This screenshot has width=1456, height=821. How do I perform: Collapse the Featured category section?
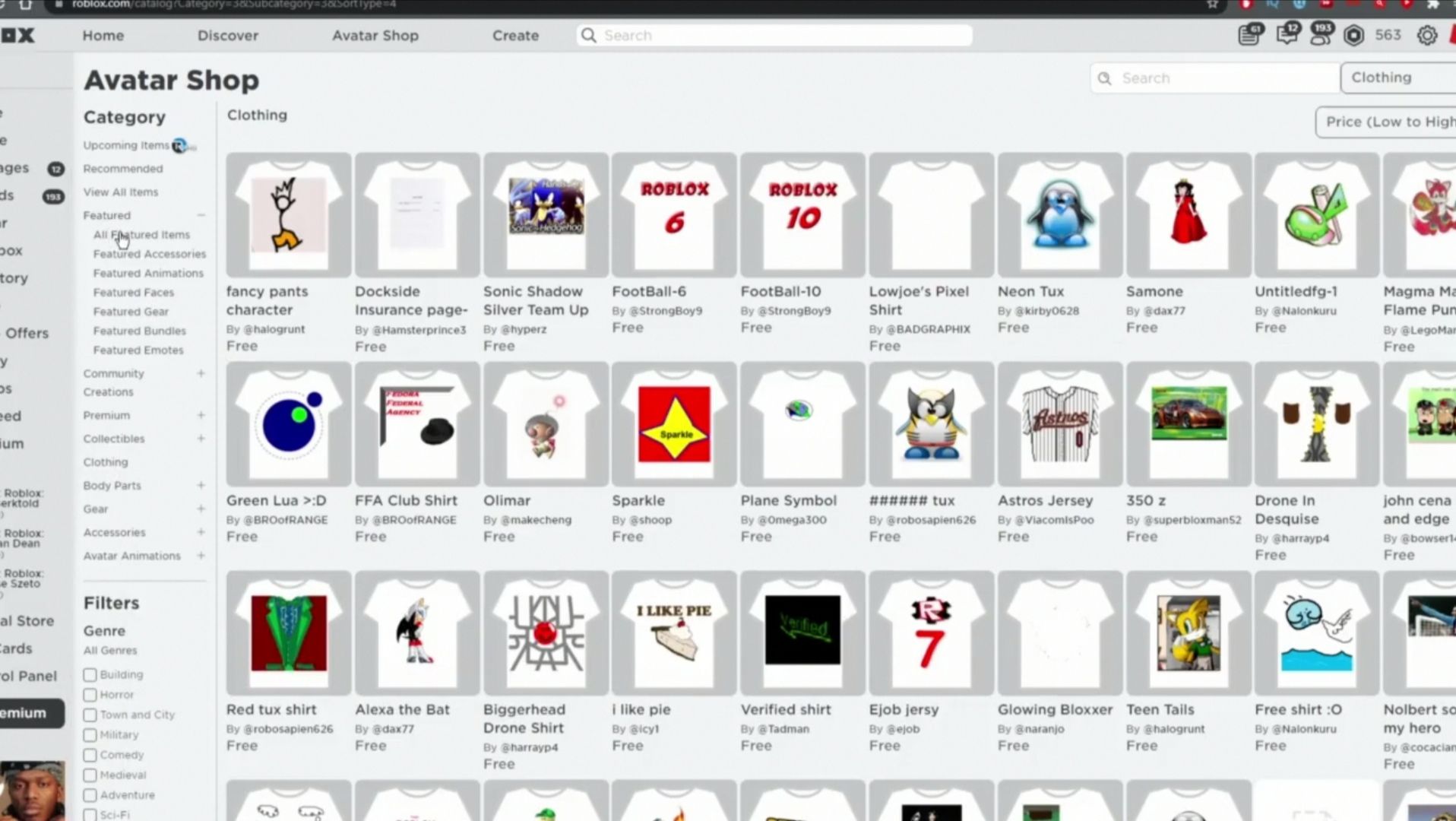pyautogui.click(x=201, y=215)
